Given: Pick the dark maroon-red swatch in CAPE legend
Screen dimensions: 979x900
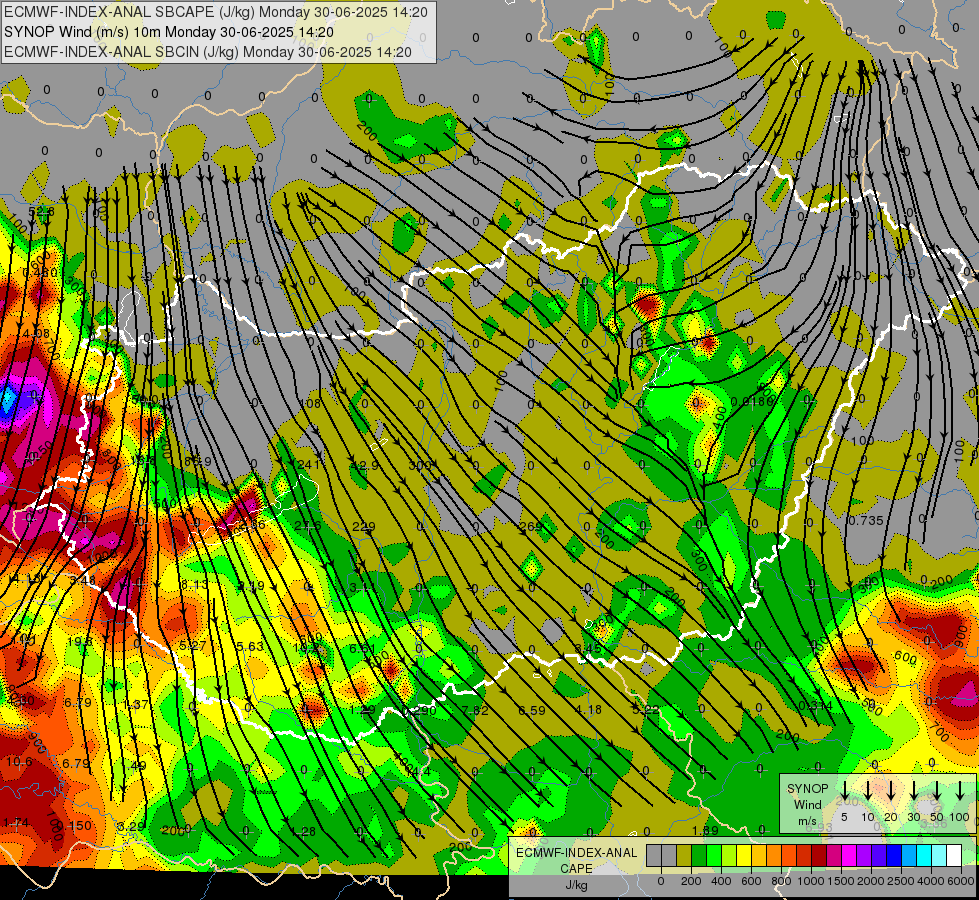Looking at the screenshot, I should point(819,855).
